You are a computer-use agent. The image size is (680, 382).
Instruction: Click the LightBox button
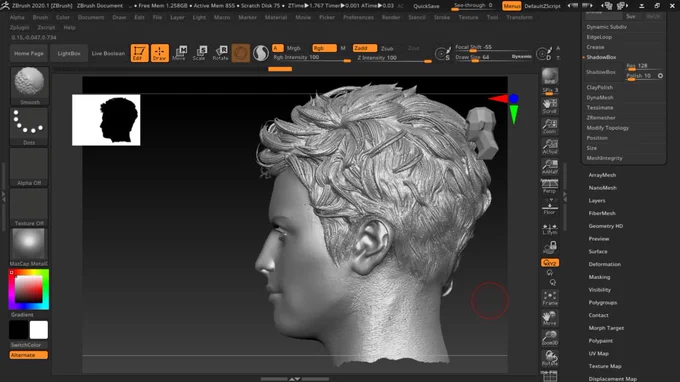[x=69, y=53]
